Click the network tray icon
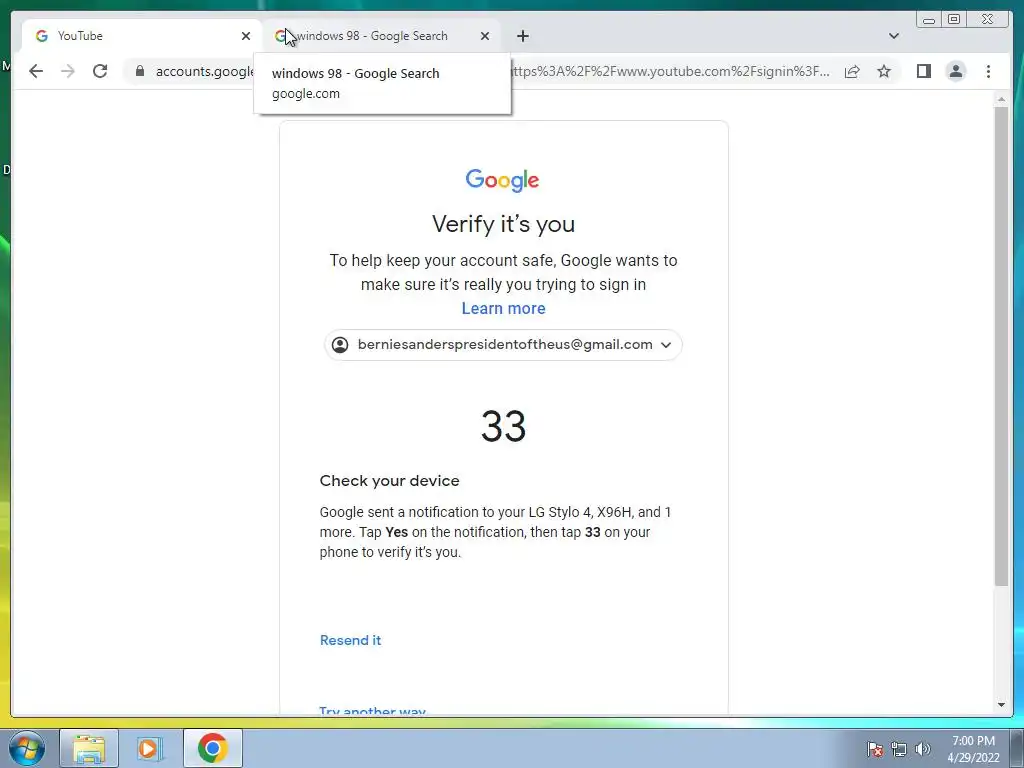The width and height of the screenshot is (1024, 768). coord(899,749)
